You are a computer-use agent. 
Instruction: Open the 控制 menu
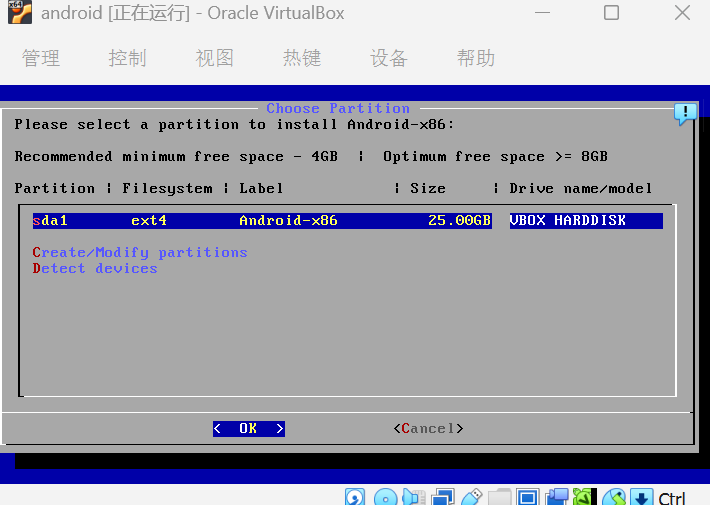click(x=127, y=58)
